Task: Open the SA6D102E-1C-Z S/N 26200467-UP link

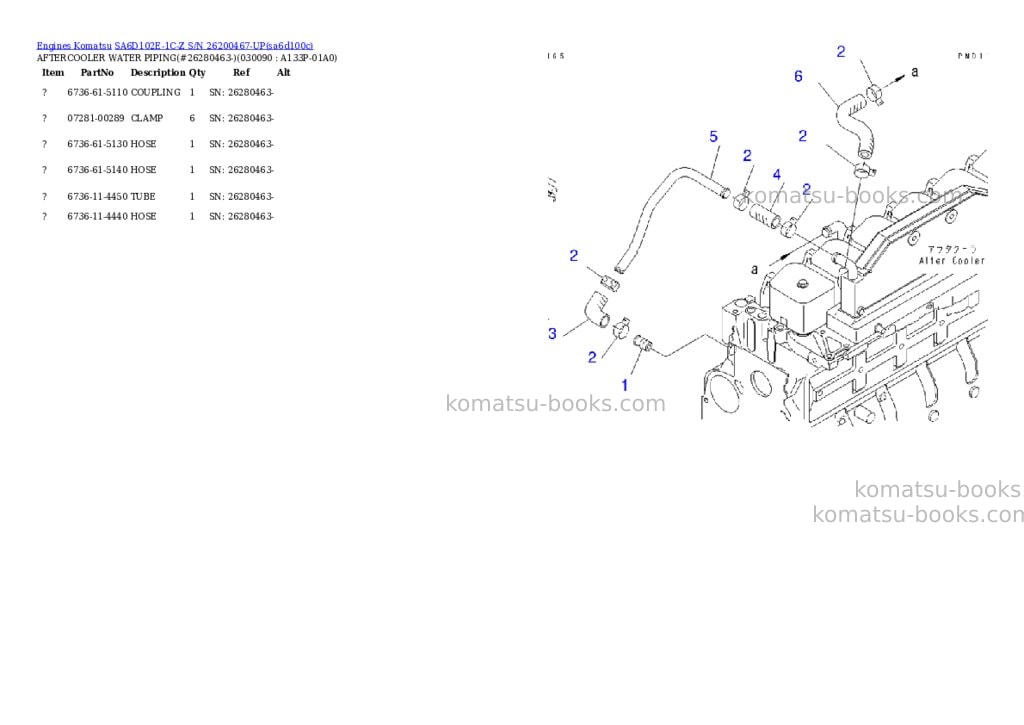Action: pos(214,45)
